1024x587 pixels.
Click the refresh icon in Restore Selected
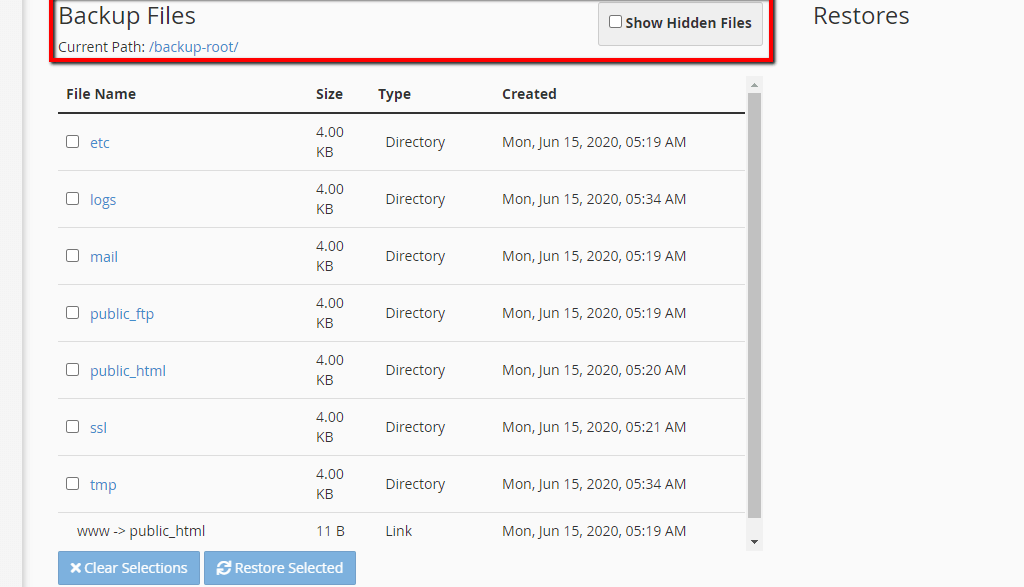point(224,568)
